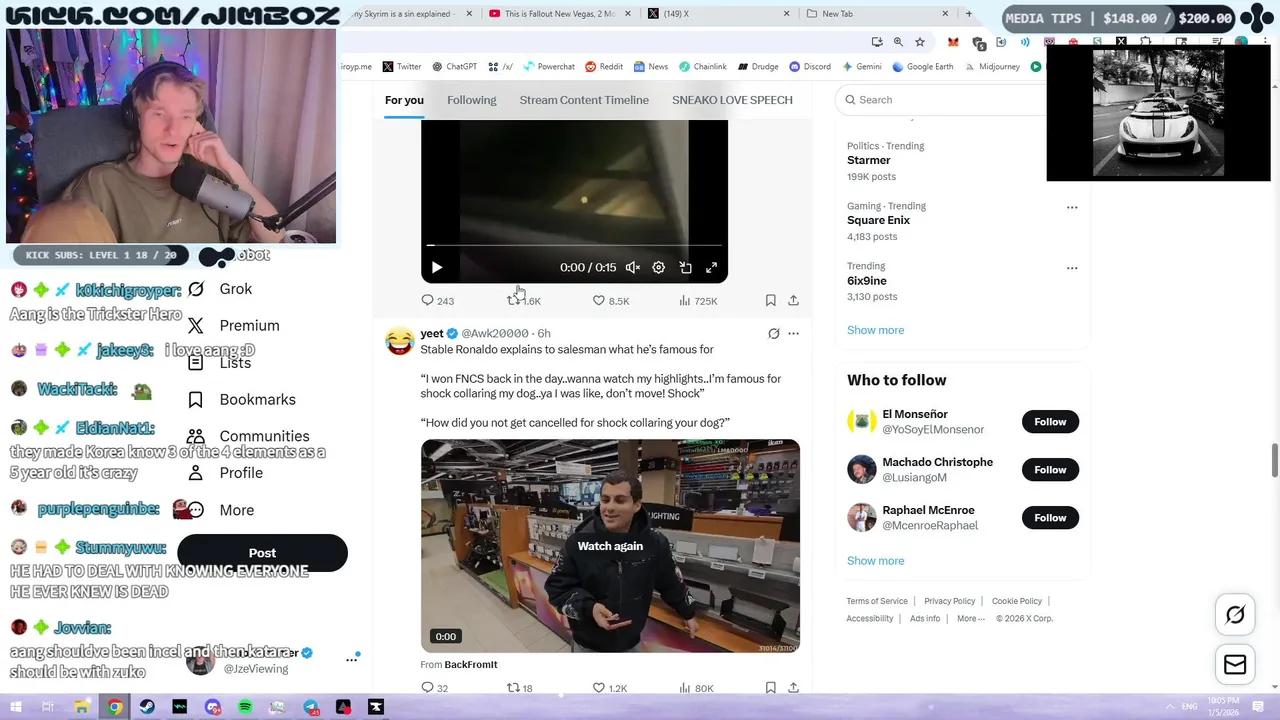This screenshot has height=720, width=1280.
Task: View analytics showing 725K views
Action: coord(698,300)
